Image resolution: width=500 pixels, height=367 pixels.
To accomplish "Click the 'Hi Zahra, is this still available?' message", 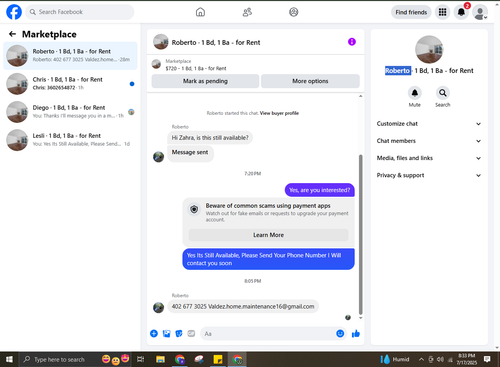I will click(210, 138).
